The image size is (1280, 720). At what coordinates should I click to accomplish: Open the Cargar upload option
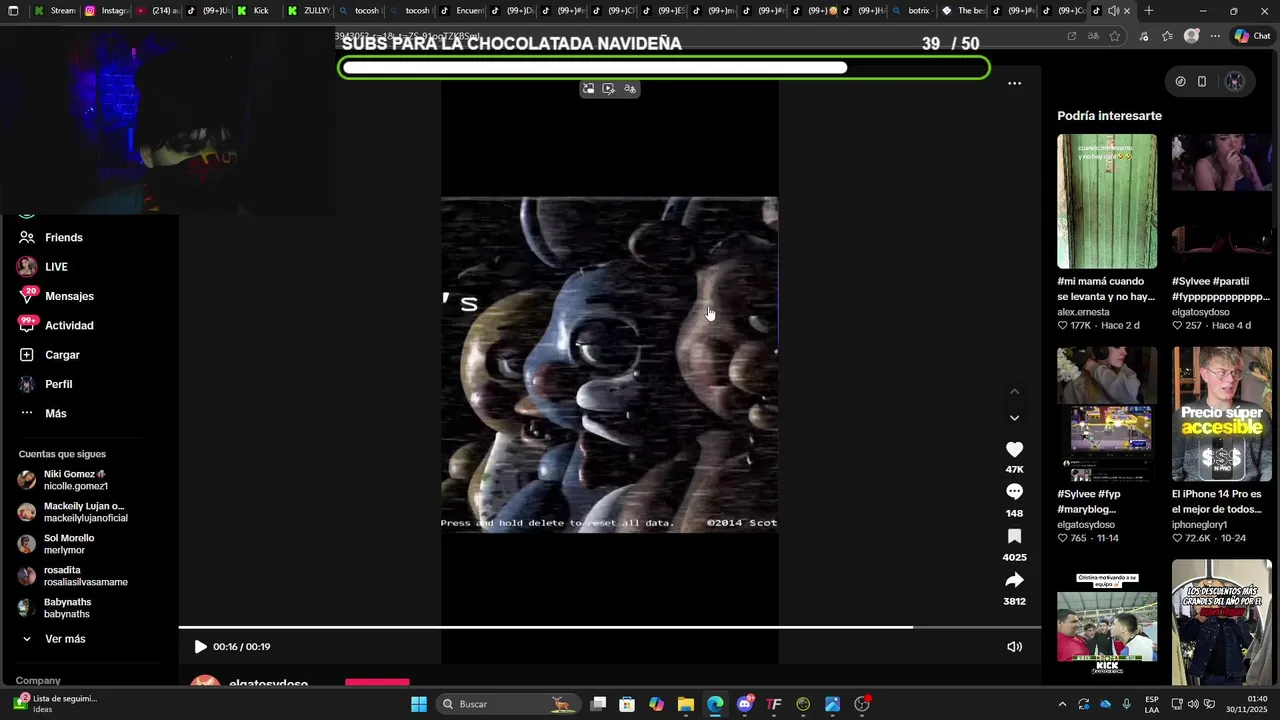49,355
